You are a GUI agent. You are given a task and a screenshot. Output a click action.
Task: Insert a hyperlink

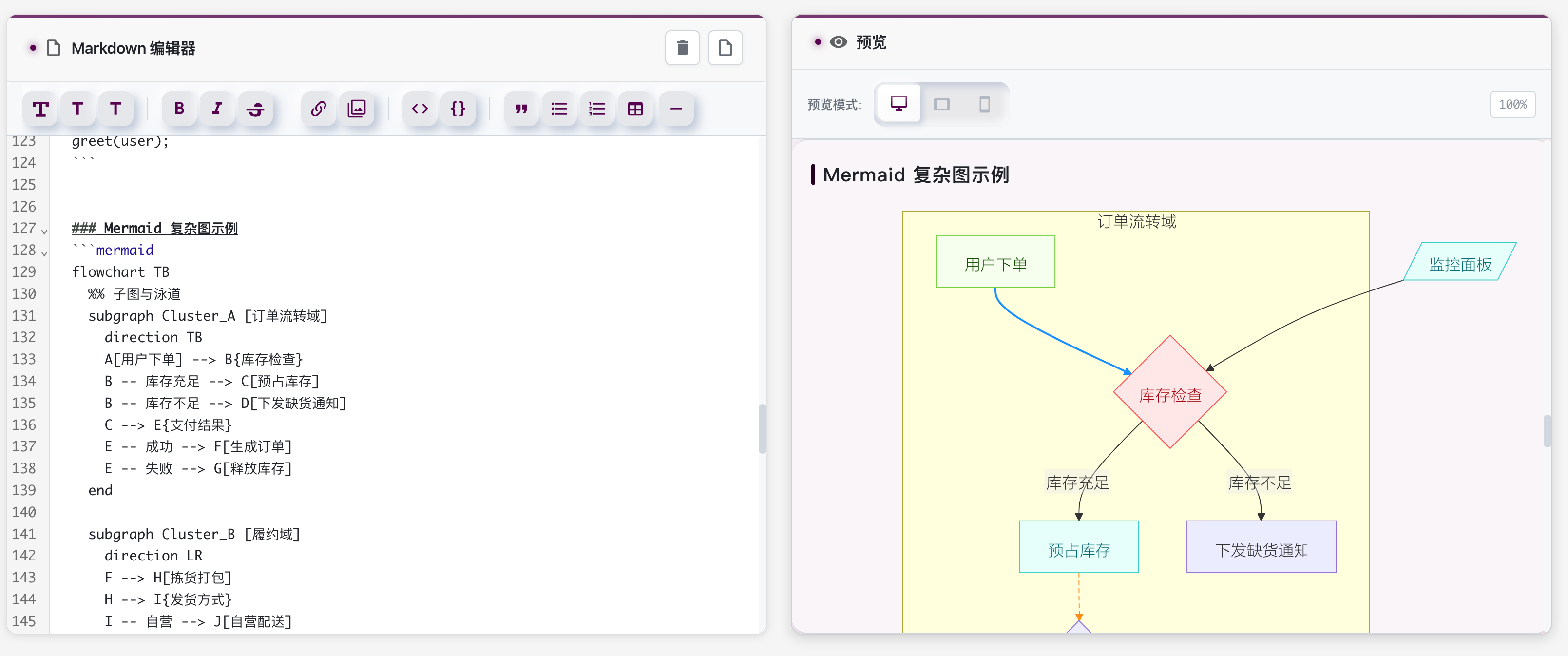(x=318, y=109)
